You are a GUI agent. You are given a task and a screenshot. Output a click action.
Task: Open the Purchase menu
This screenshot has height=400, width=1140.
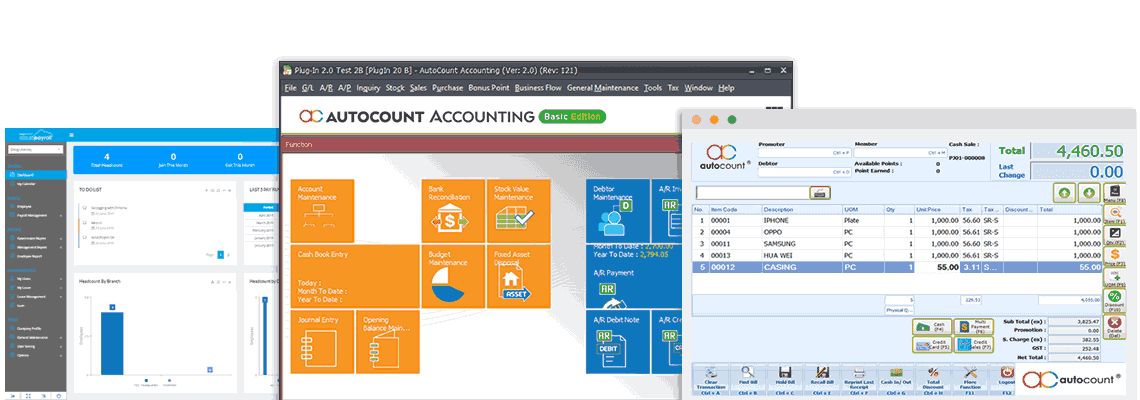coord(447,88)
